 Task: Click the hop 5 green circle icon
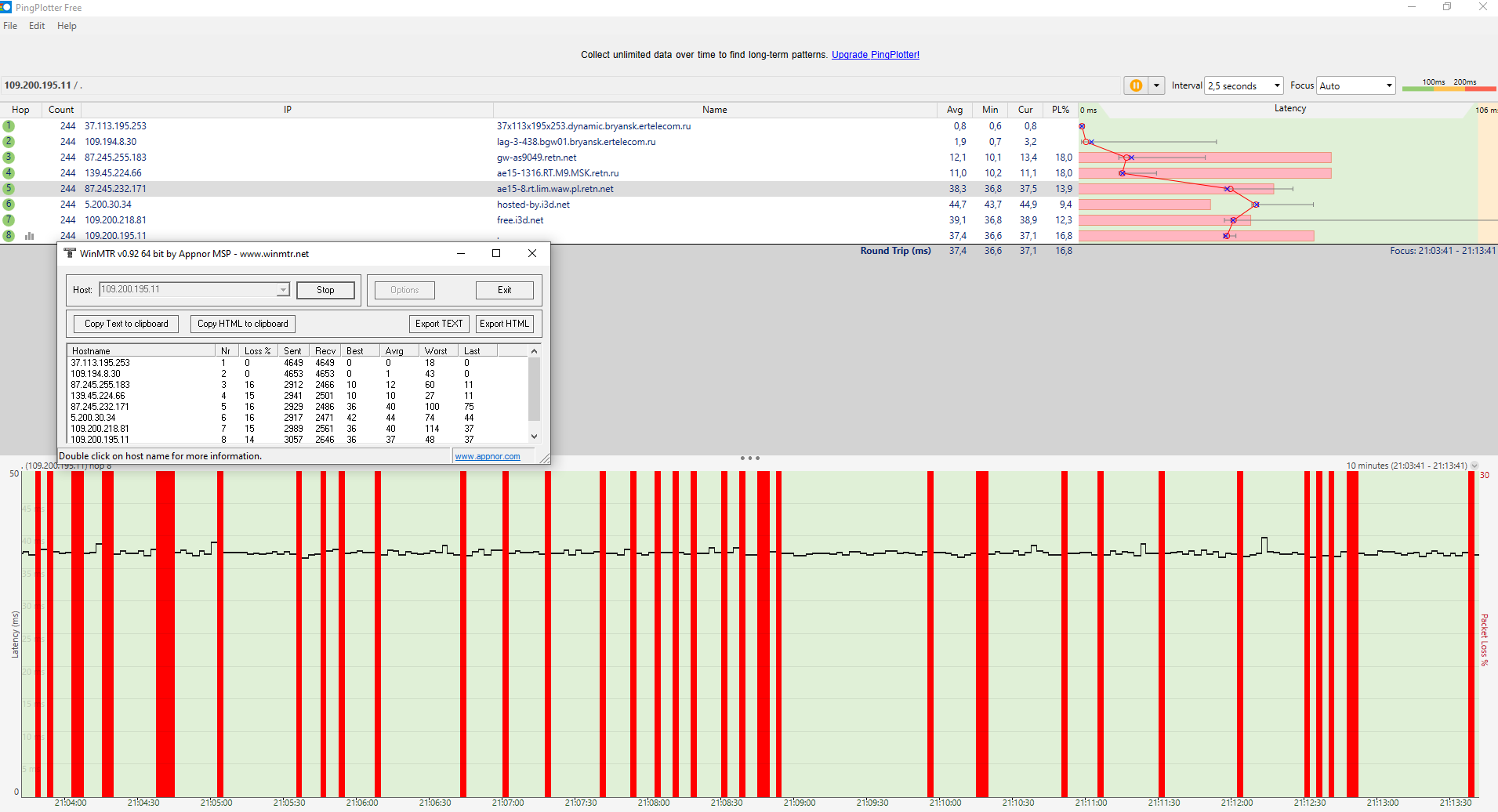(x=9, y=189)
